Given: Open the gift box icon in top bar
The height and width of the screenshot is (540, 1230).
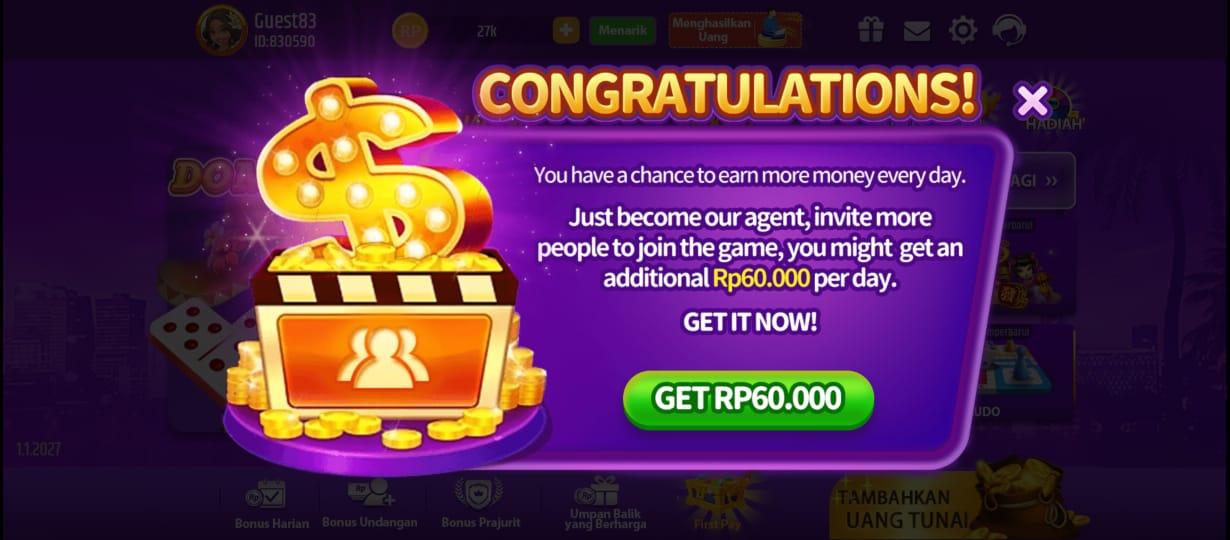Looking at the screenshot, I should [870, 30].
